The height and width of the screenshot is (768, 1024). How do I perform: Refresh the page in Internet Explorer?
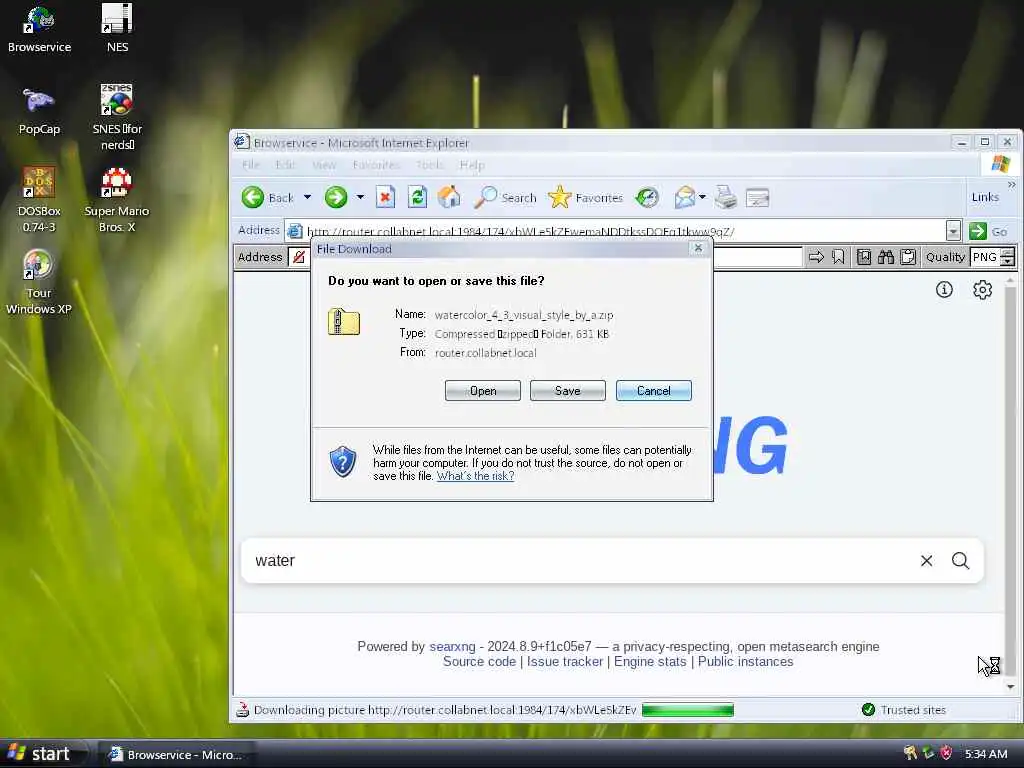pyautogui.click(x=417, y=197)
